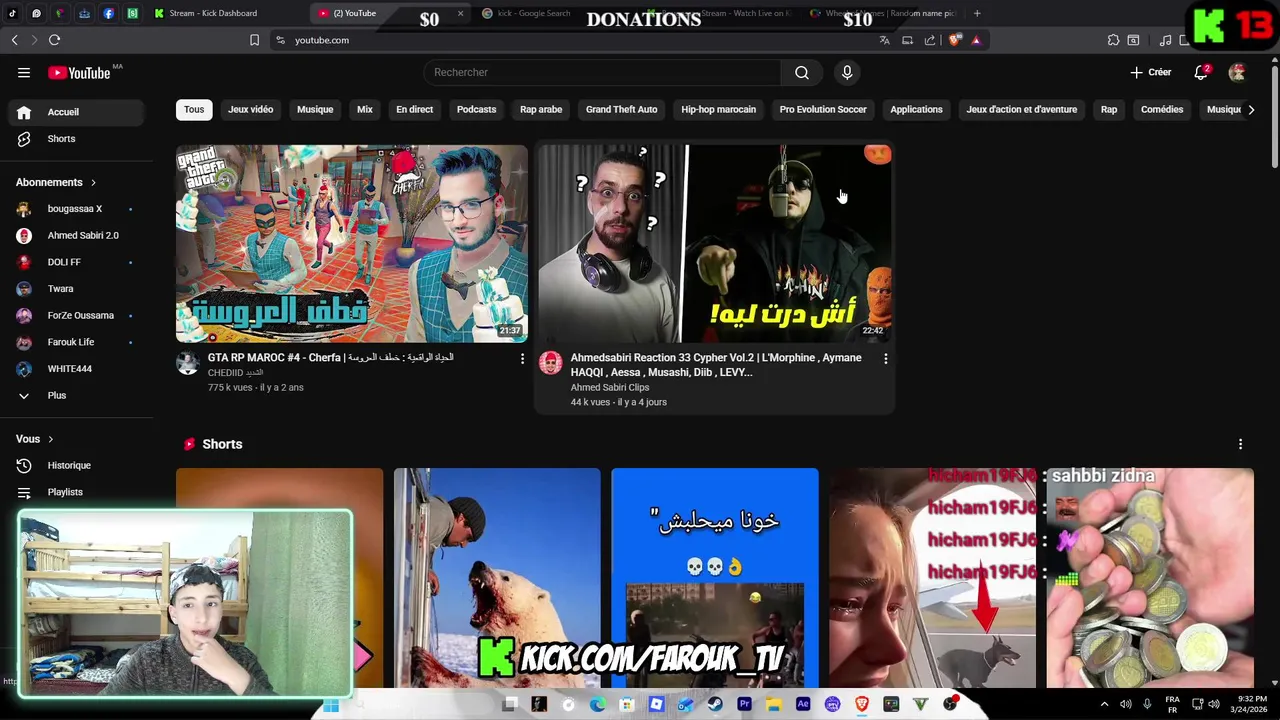Select the Pro Evolution Soccer chip
The width and height of the screenshot is (1280, 720).
[823, 109]
